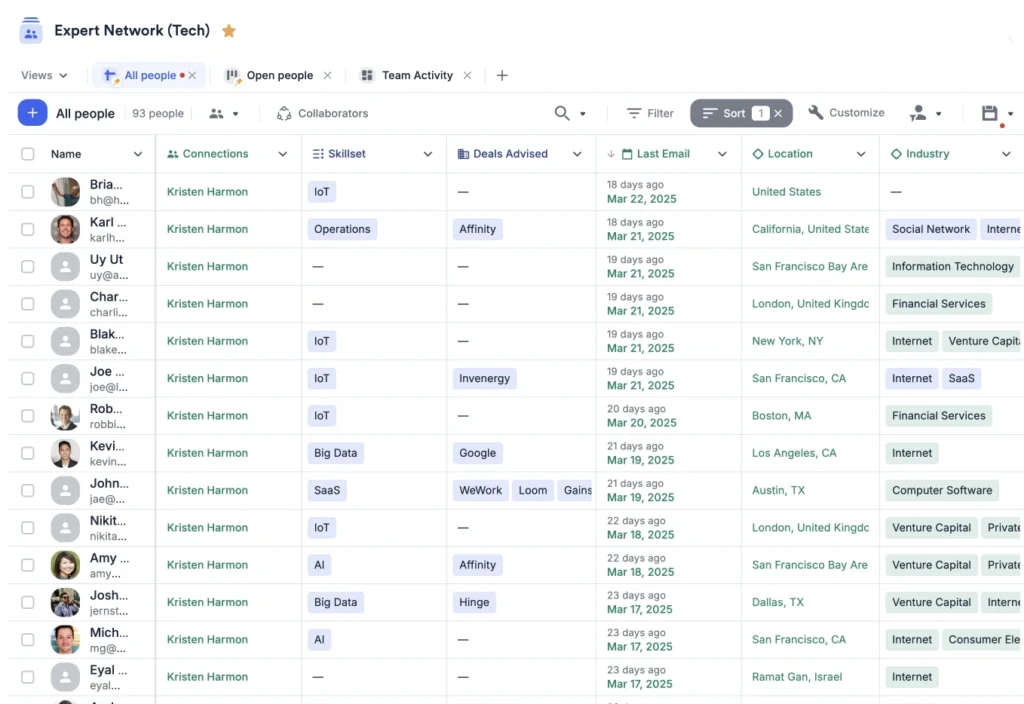
Task: Switch to the Open people tab
Action: pos(279,75)
